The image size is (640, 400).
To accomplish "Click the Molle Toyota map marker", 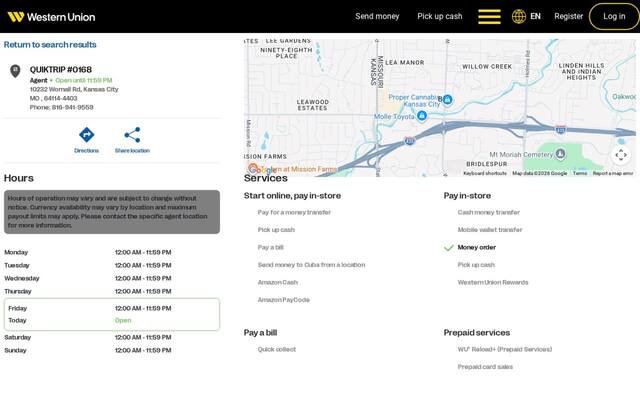I will pos(422,116).
